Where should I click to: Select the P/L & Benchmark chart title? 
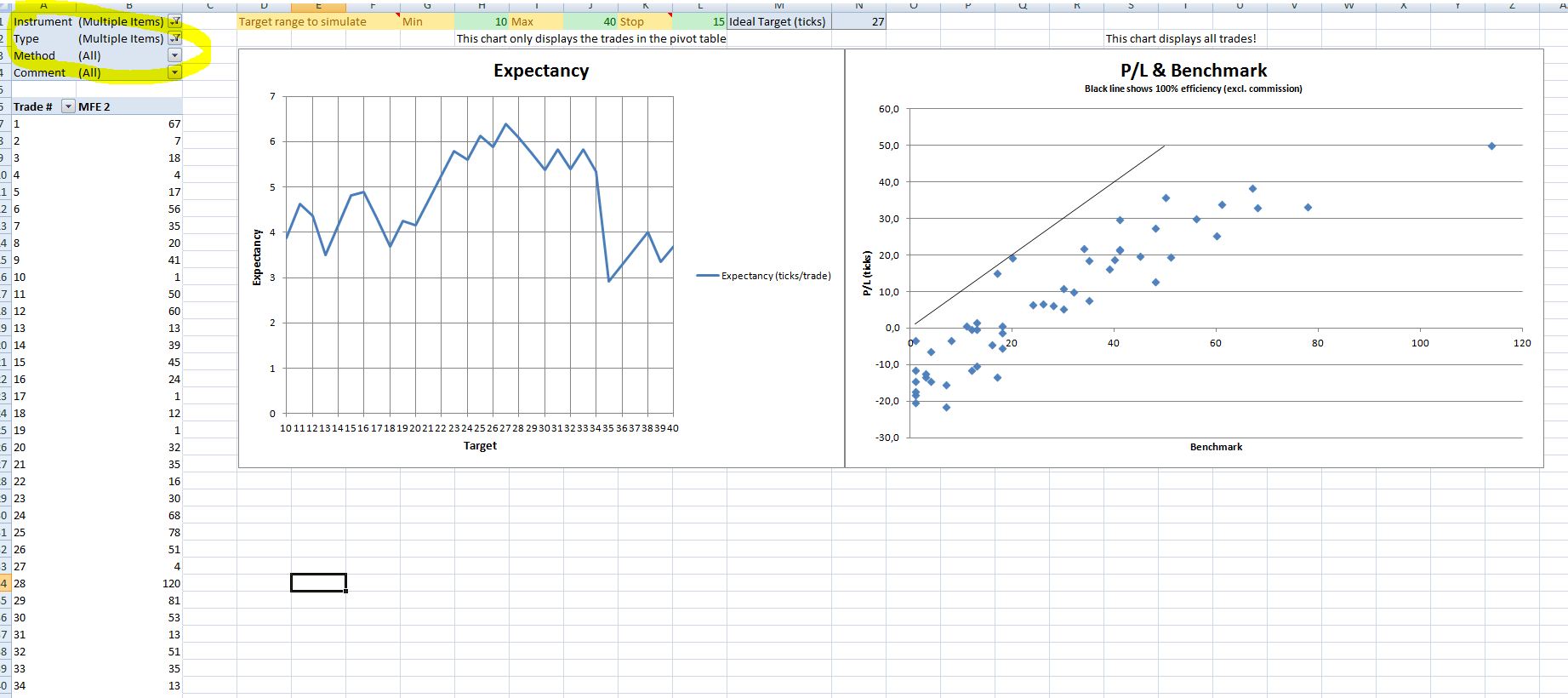coord(1194,71)
